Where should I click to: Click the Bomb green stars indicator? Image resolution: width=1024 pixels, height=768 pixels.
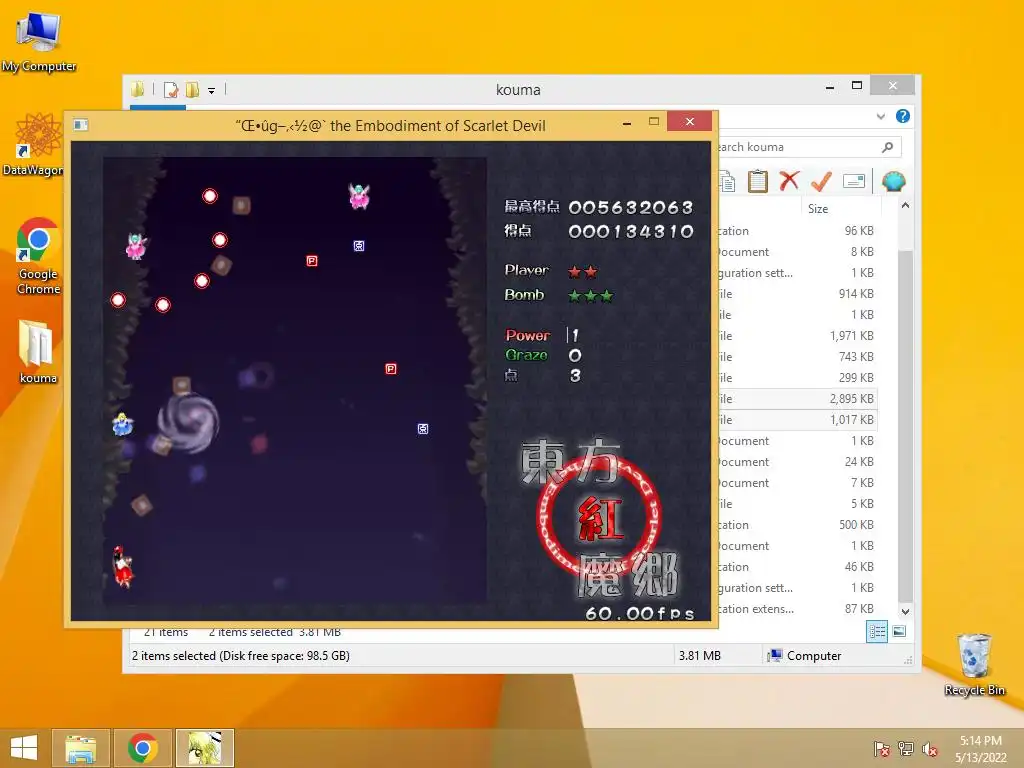590,296
